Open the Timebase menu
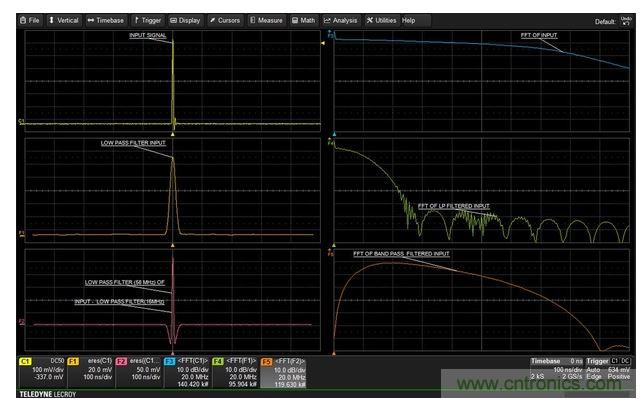 [106, 20]
